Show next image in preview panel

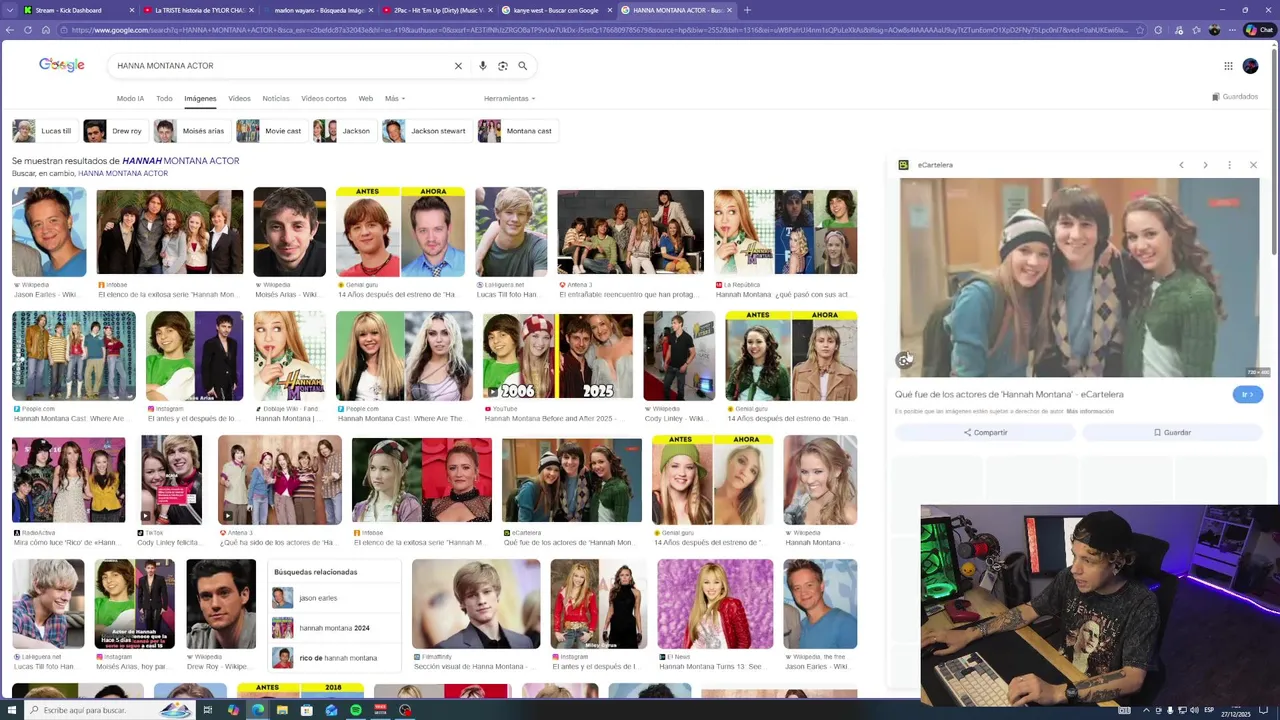(1205, 165)
